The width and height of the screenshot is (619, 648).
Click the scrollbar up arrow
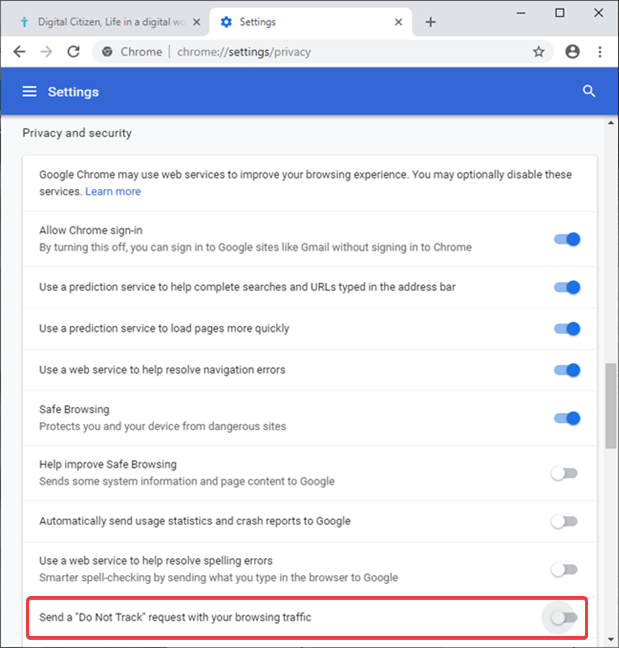pos(611,123)
